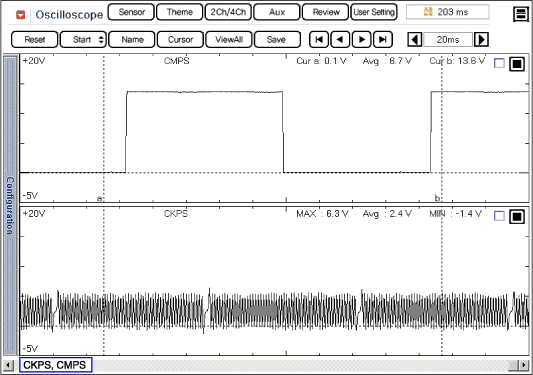533x375 pixels.
Task: Toggle the small square in CMPS channel
Action: [499, 63]
